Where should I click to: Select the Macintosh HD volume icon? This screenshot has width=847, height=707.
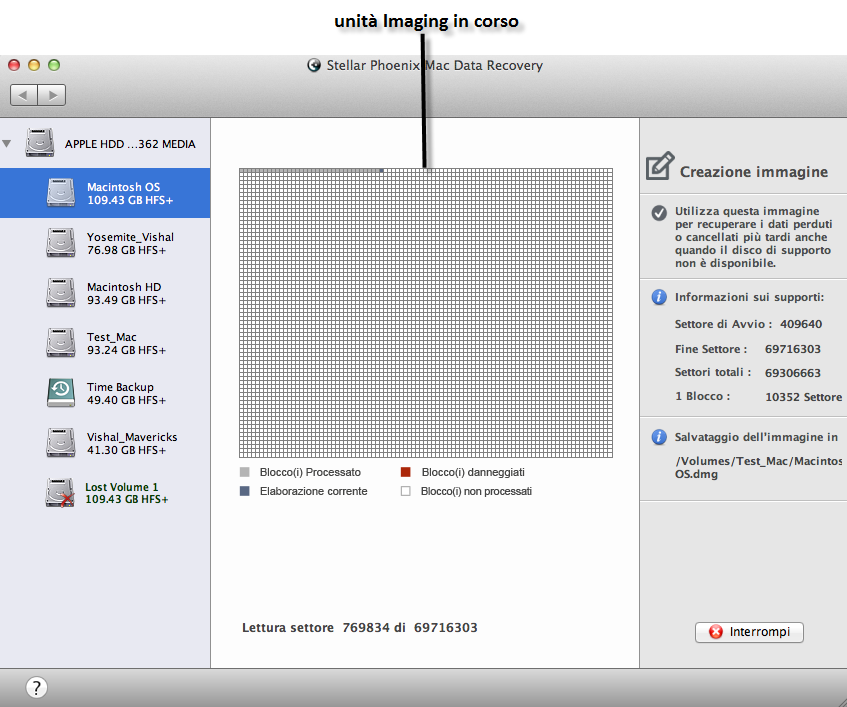tap(60, 292)
